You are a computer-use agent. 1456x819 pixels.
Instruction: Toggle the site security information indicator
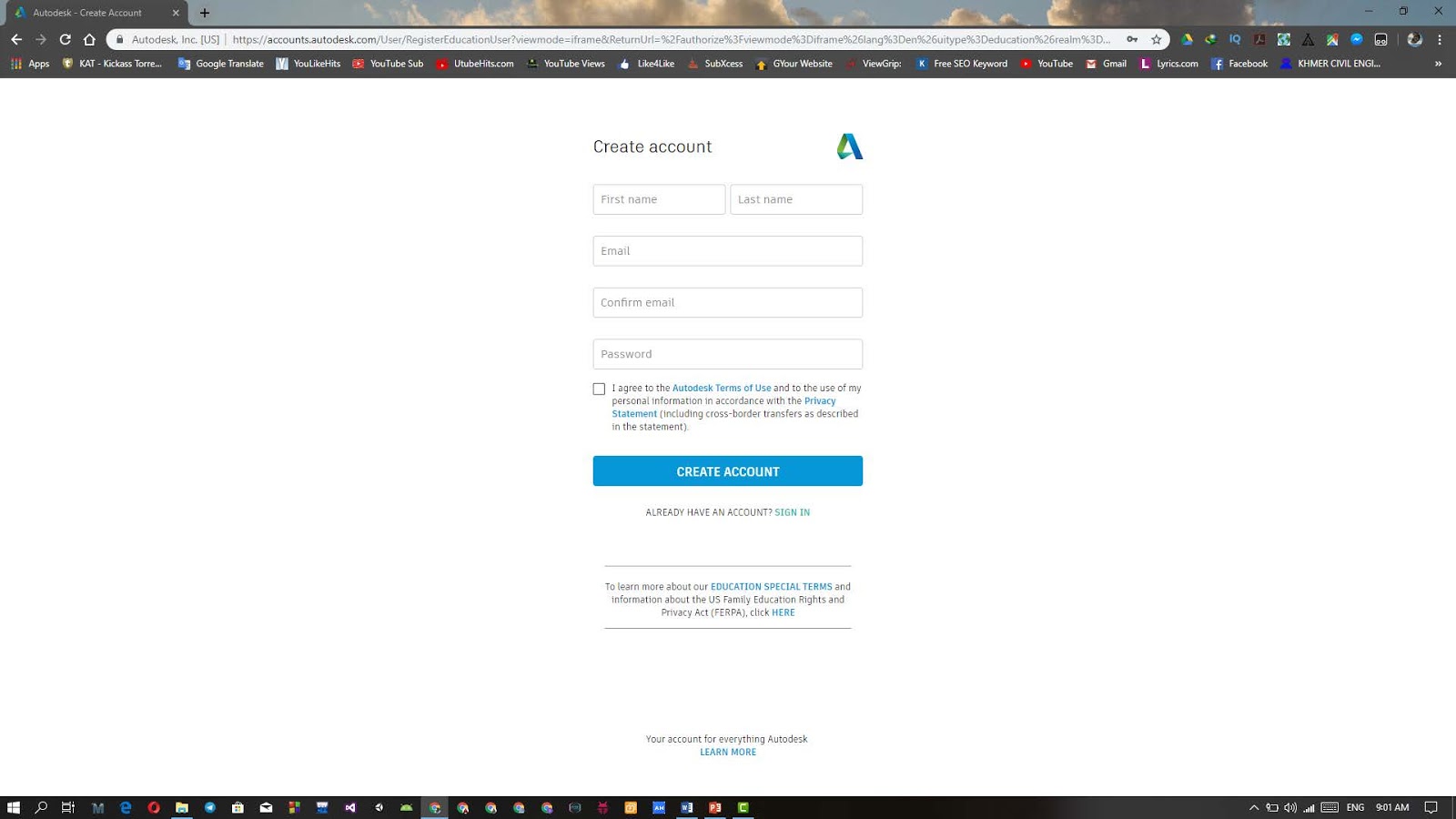120,39
